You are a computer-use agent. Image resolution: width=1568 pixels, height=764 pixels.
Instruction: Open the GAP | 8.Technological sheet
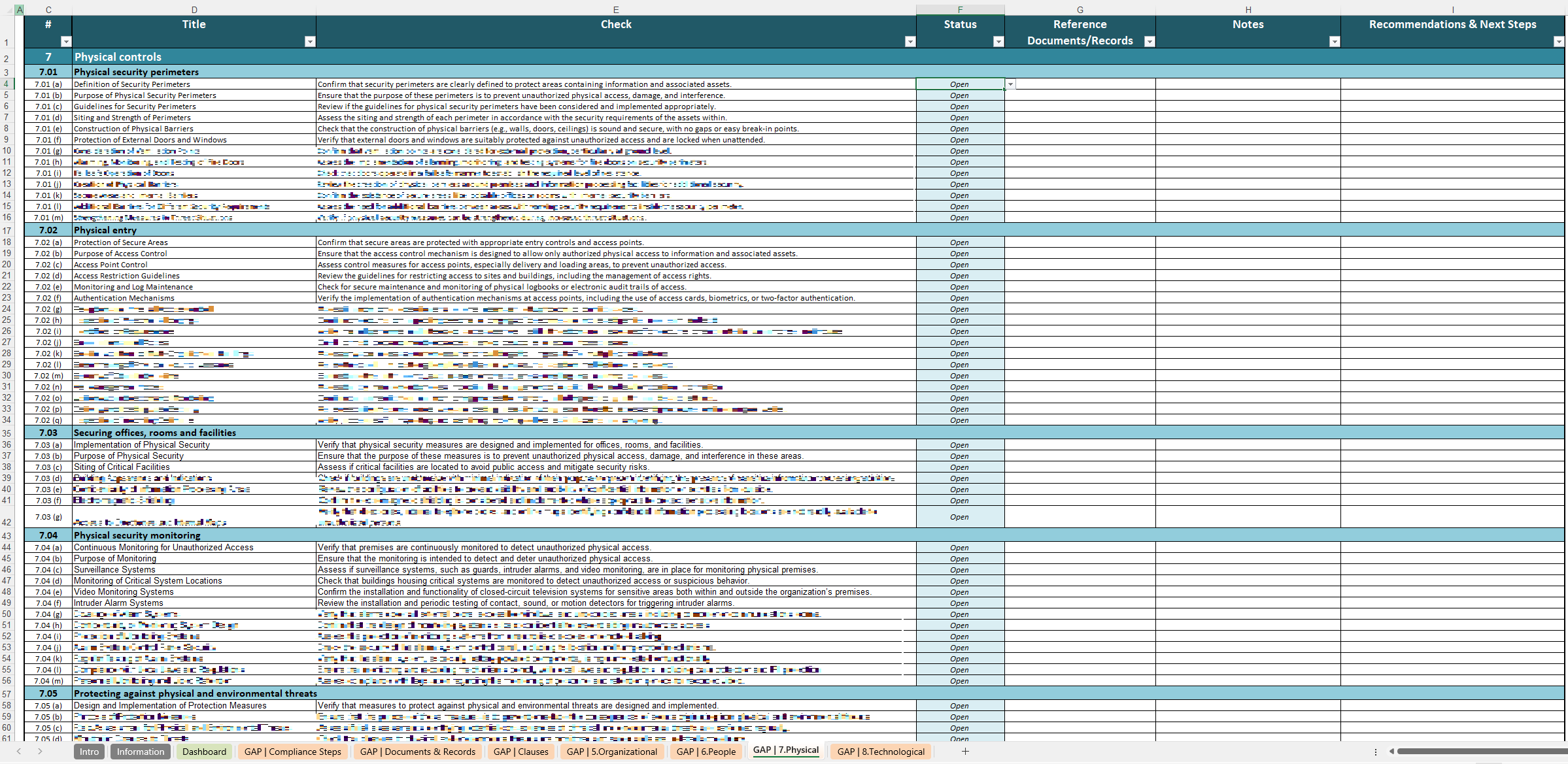tap(880, 752)
